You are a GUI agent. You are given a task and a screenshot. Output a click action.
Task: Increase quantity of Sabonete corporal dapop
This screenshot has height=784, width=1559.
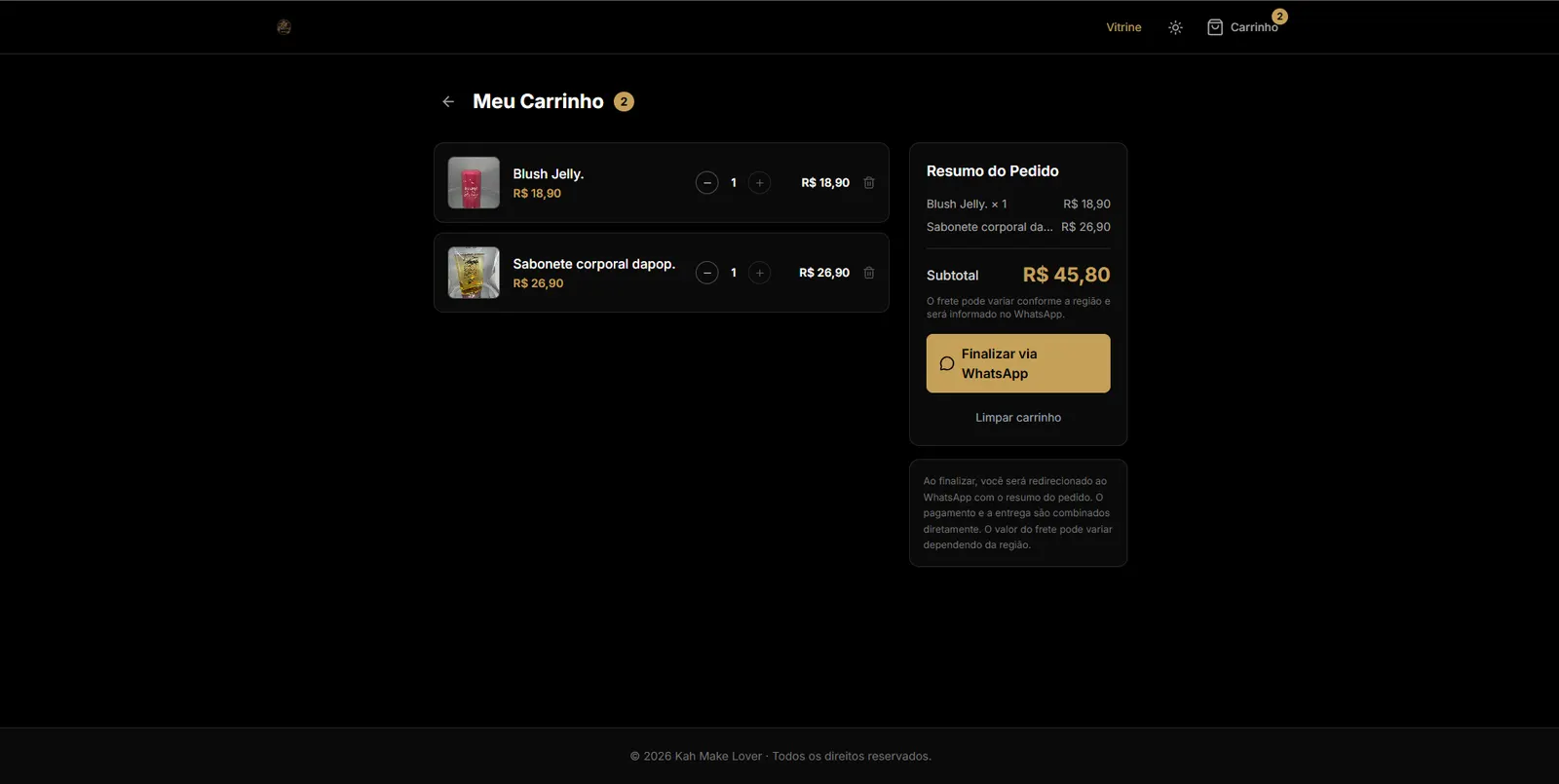760,273
